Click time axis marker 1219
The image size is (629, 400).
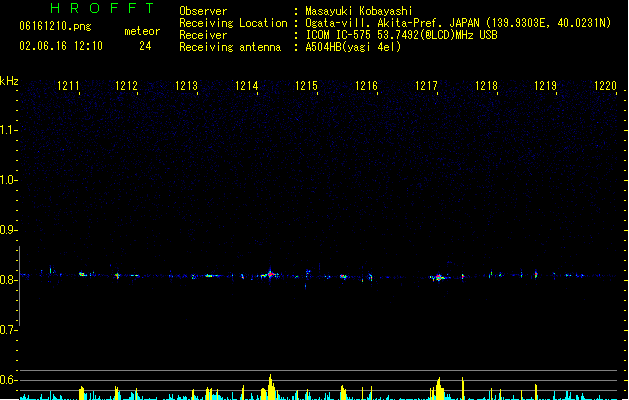pyautogui.click(x=546, y=86)
